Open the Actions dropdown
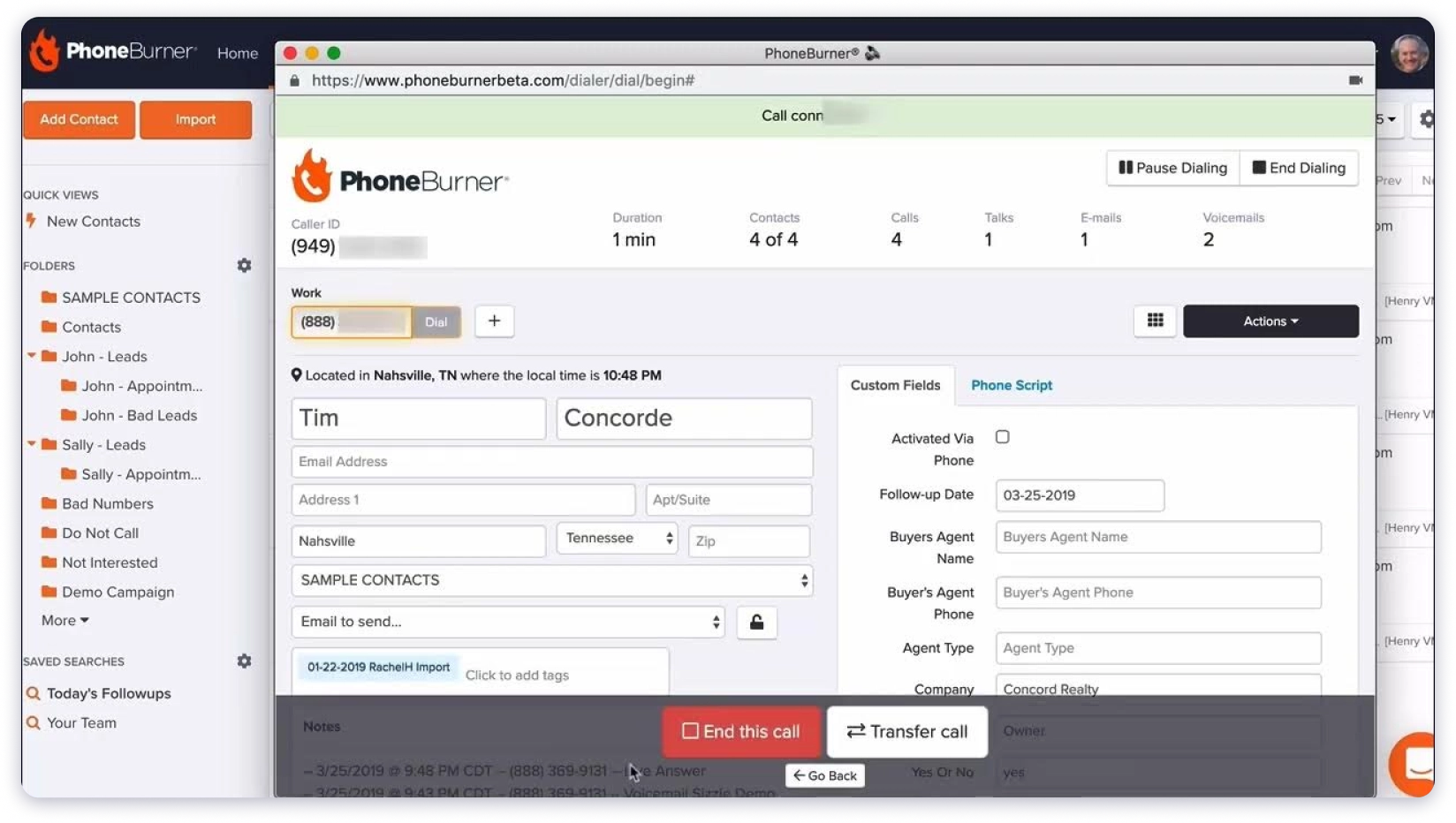Image resolution: width=1456 pixels, height=823 pixels. point(1270,321)
